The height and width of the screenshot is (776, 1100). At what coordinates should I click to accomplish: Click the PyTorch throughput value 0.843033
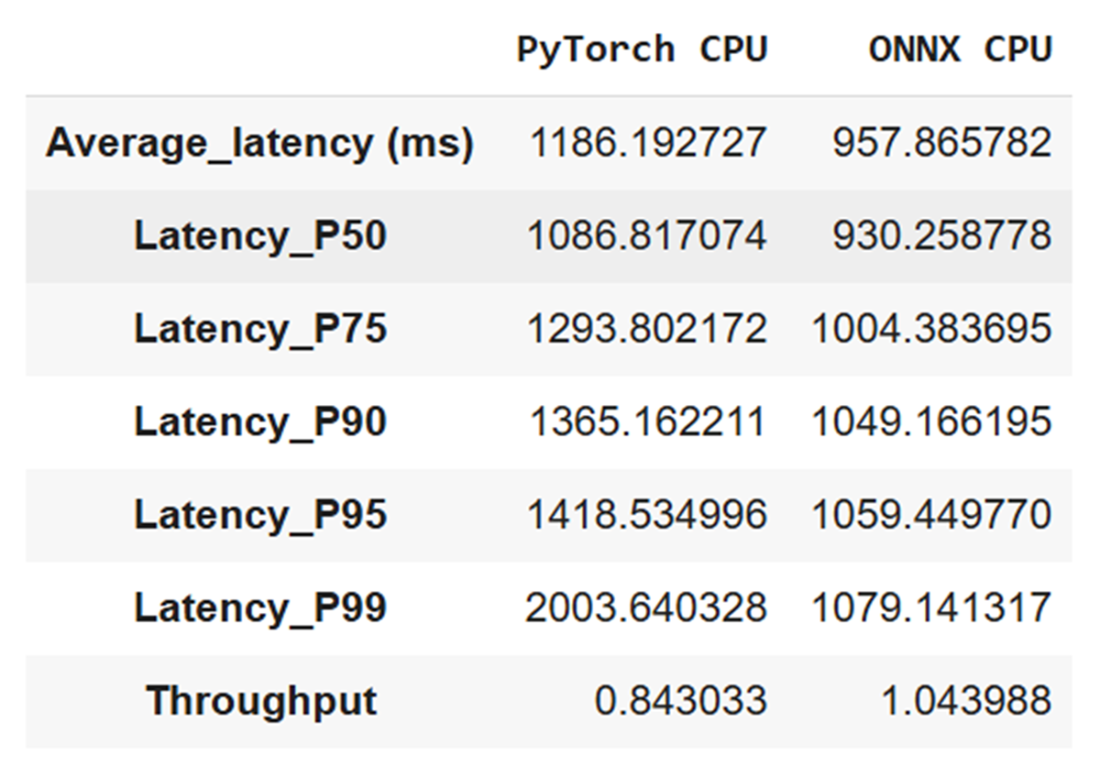680,700
